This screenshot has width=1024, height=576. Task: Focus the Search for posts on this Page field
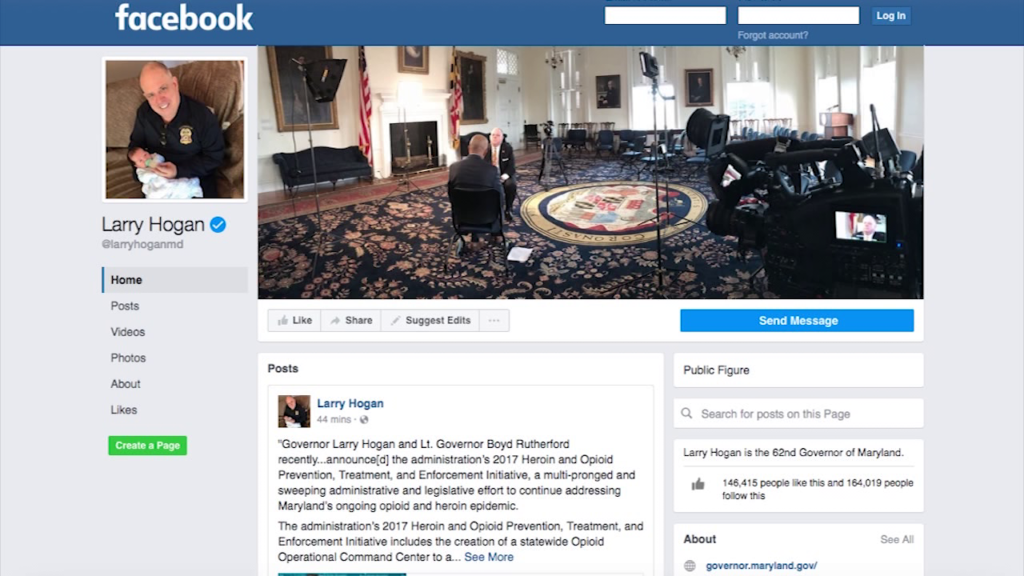click(x=798, y=413)
